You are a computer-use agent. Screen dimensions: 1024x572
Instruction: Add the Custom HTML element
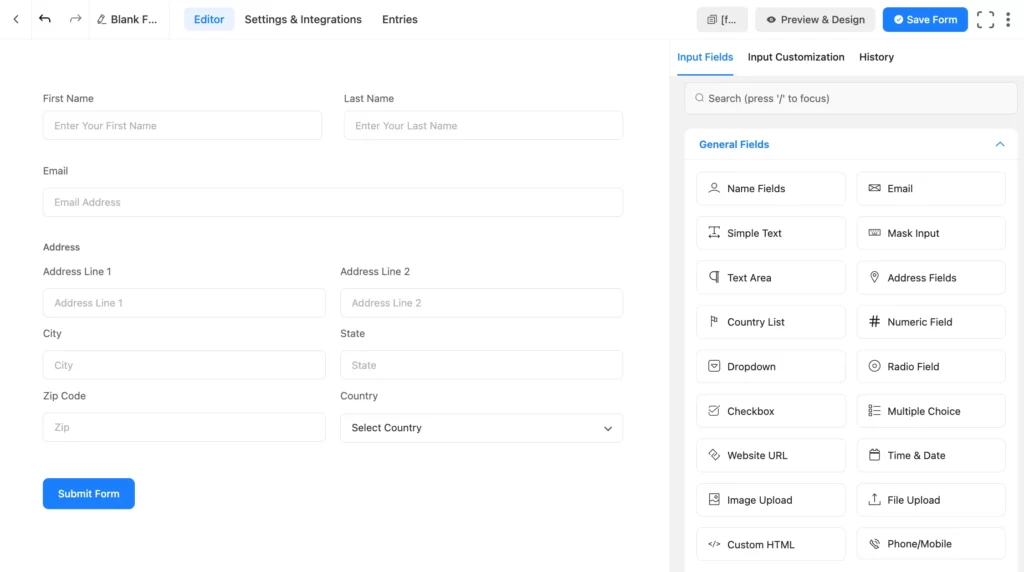[x=771, y=544]
